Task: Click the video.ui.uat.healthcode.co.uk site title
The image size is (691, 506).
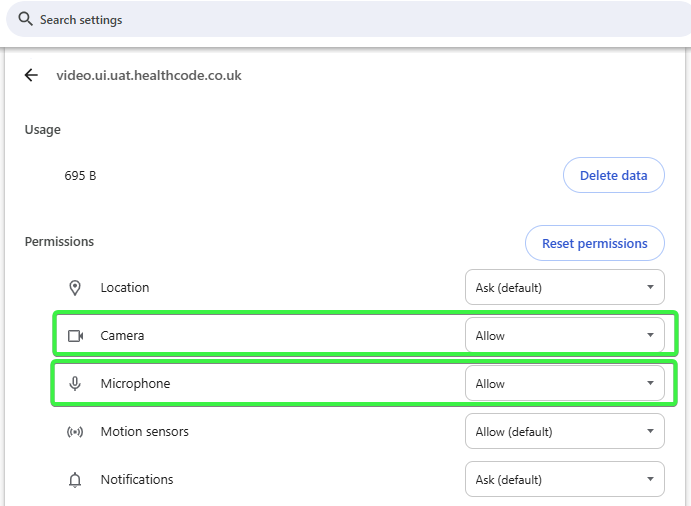Action: point(149,75)
